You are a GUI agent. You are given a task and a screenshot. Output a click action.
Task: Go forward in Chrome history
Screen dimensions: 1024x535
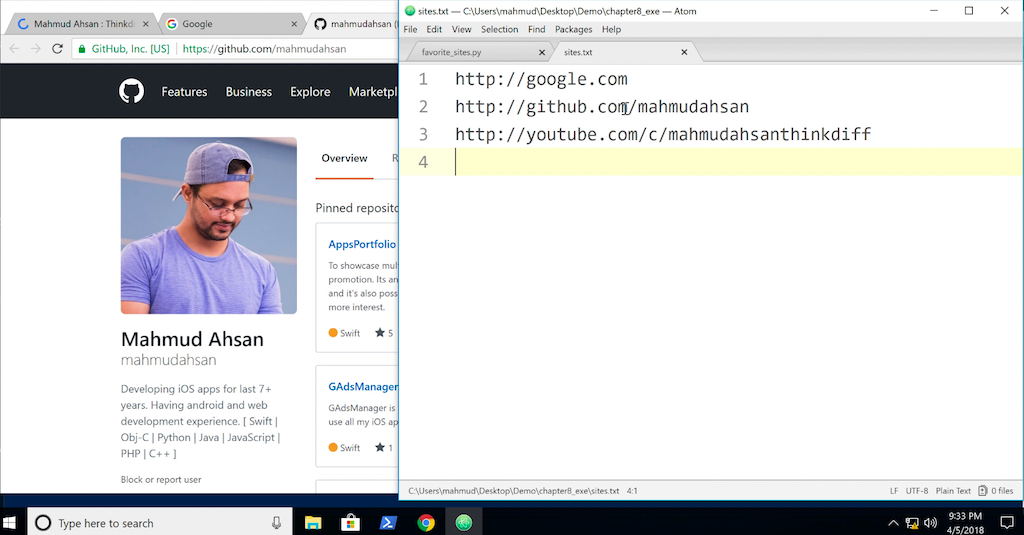36,49
